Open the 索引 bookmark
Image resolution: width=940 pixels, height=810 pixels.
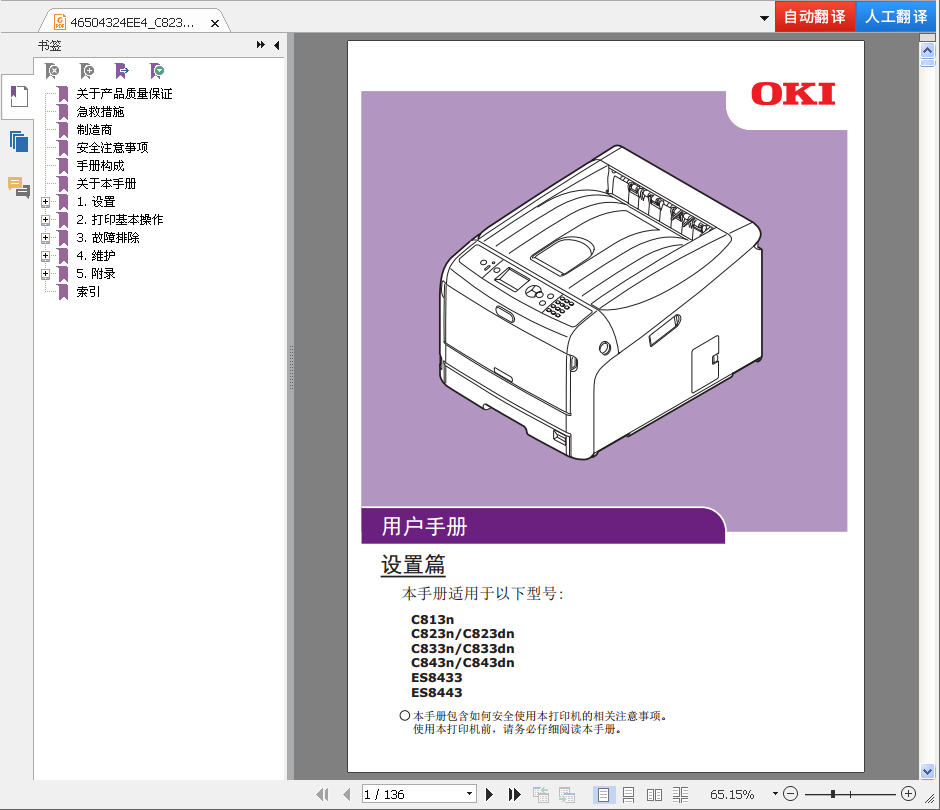tap(88, 291)
